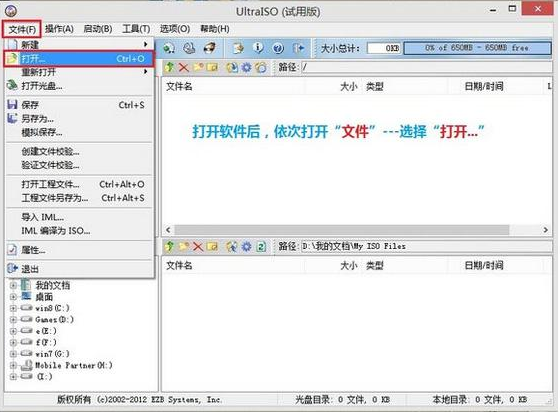Click the ISO pane scrollbar left arrow
This screenshot has height=412, width=560.
tap(168, 230)
